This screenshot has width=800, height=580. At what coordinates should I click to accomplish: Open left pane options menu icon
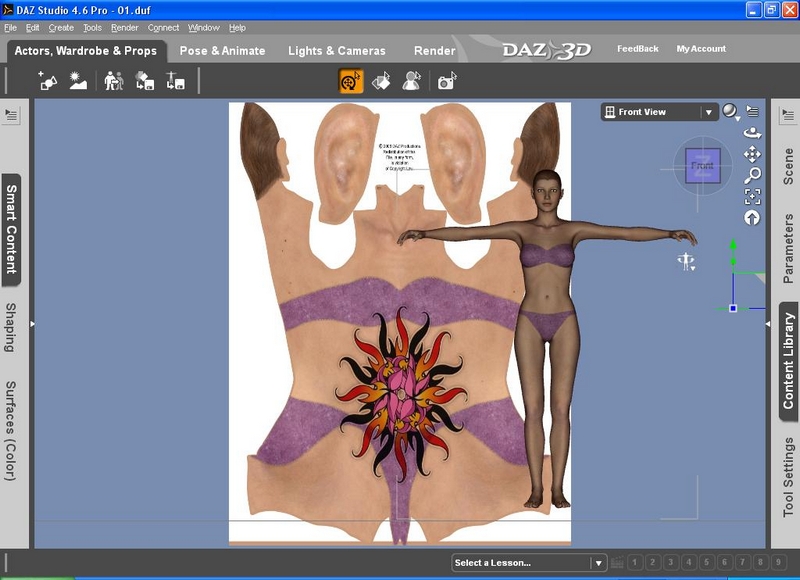pos(11,115)
